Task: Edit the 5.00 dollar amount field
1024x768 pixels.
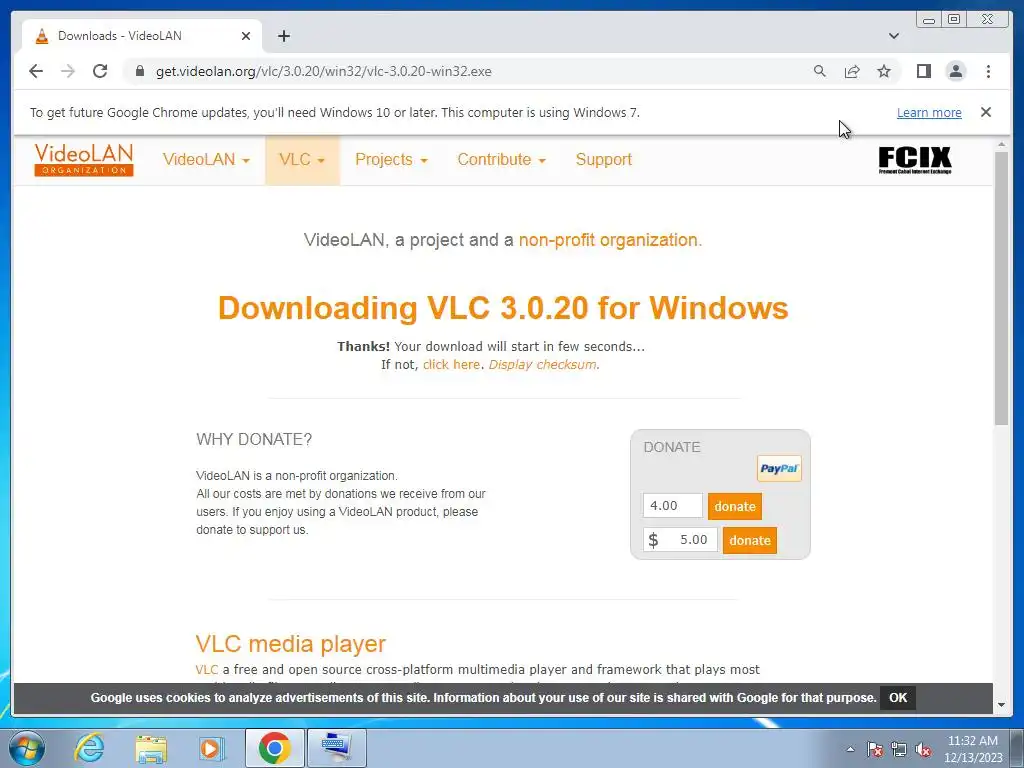Action: pos(680,540)
